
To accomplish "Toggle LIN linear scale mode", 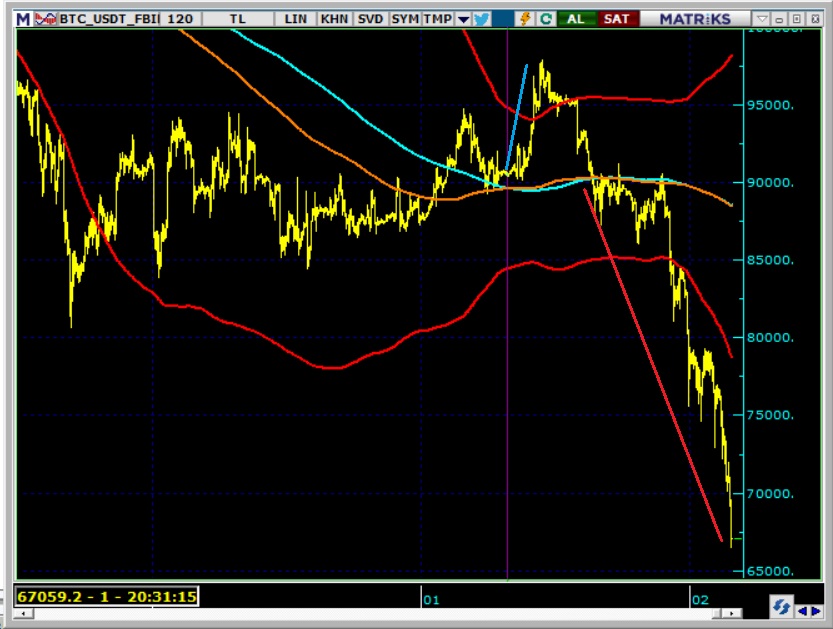I will tap(296, 19).
